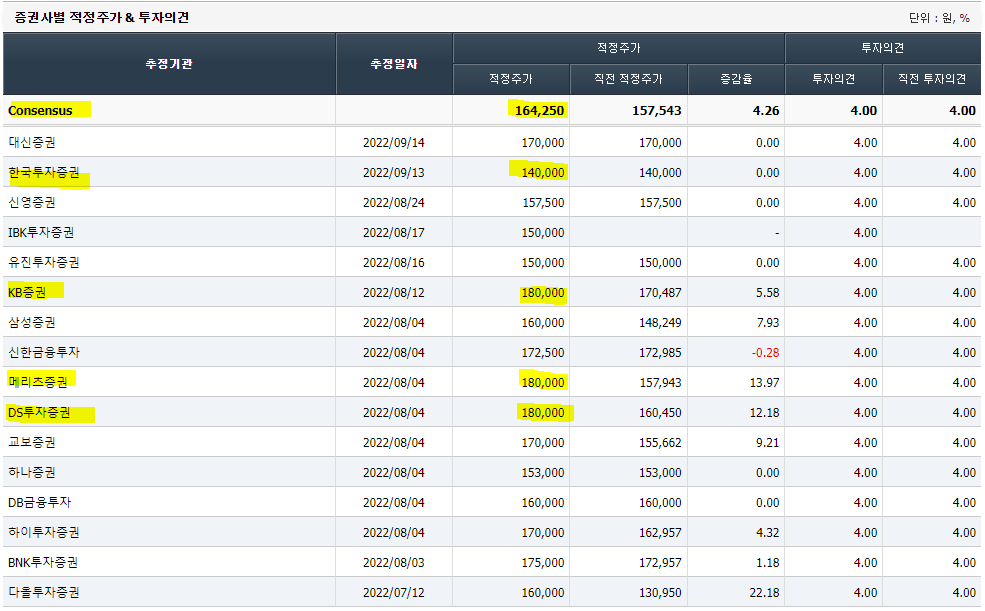Click the date 2022/08/12
The height and width of the screenshot is (611, 985).
point(394,293)
